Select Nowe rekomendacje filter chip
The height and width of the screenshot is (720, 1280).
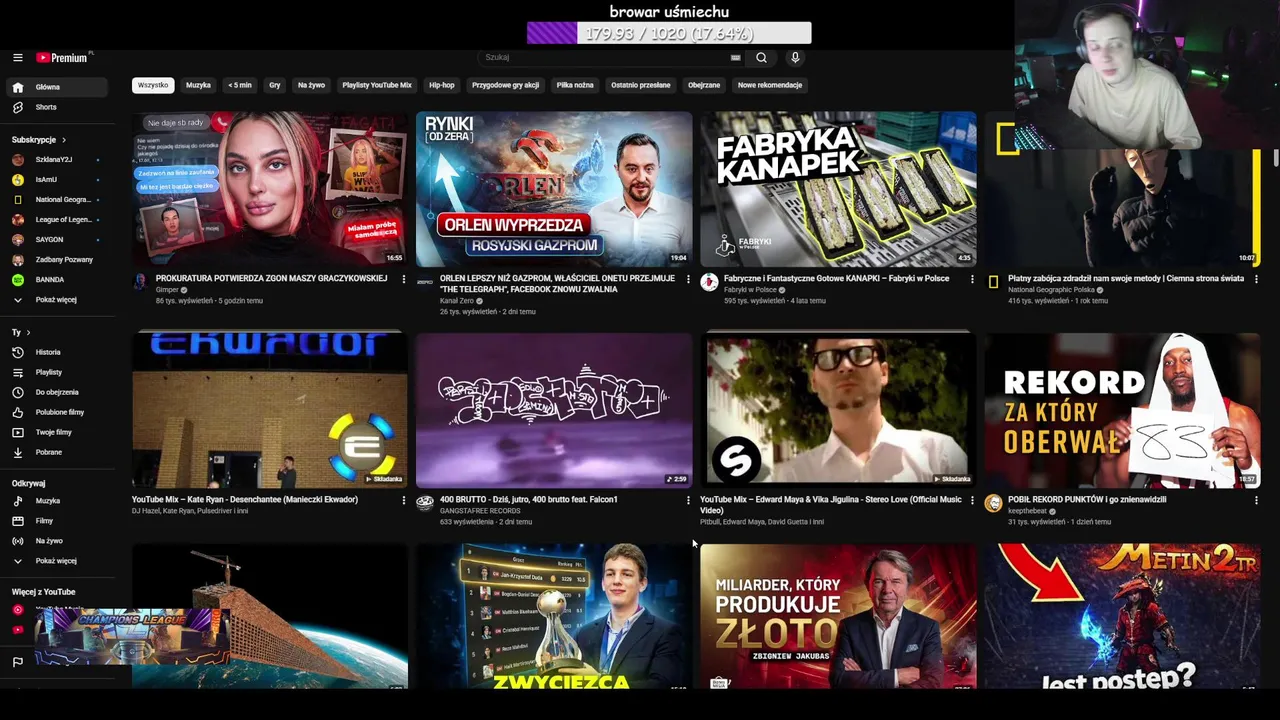pyautogui.click(x=770, y=85)
